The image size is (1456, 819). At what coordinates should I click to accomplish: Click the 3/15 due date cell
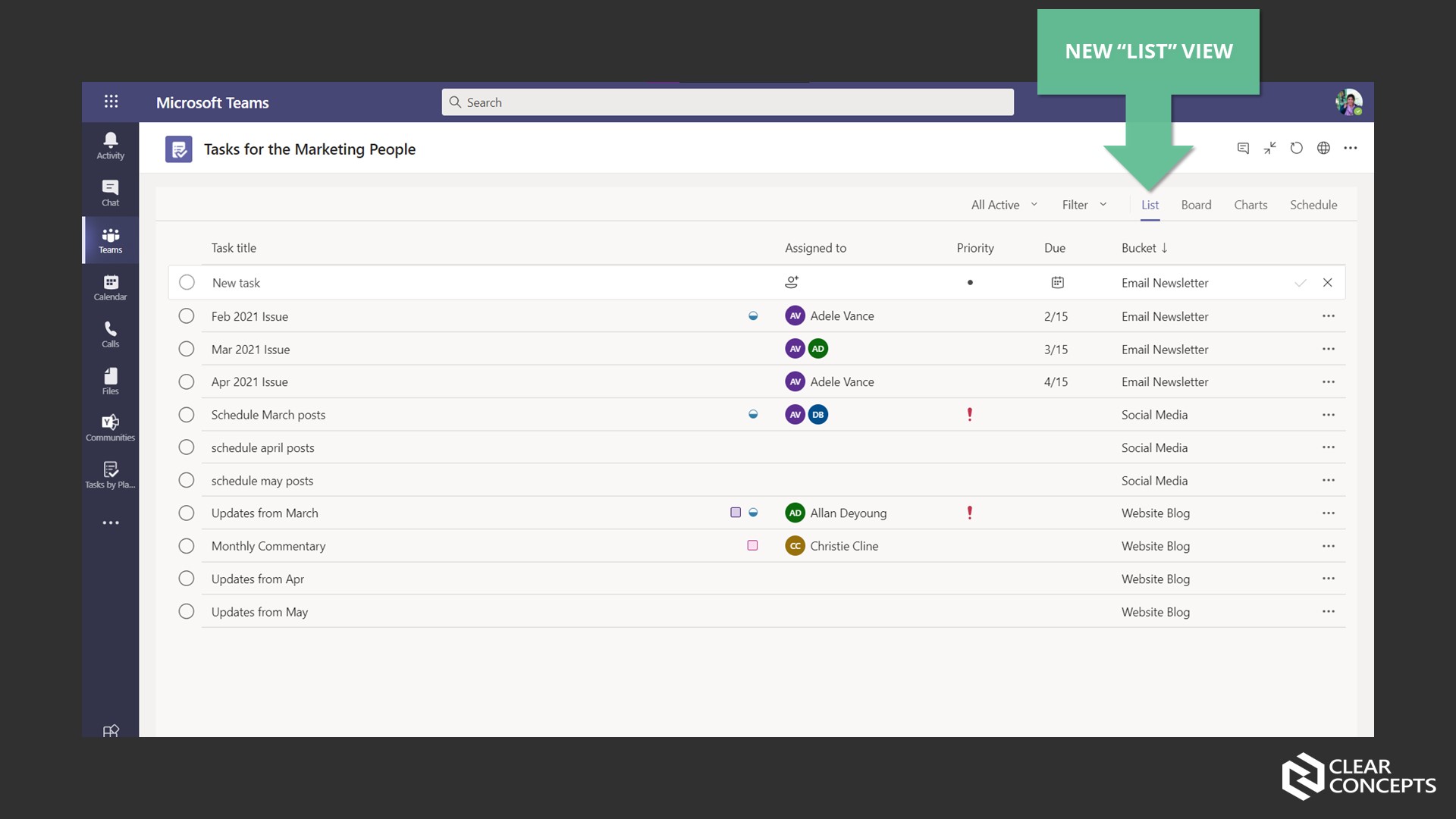coord(1056,349)
